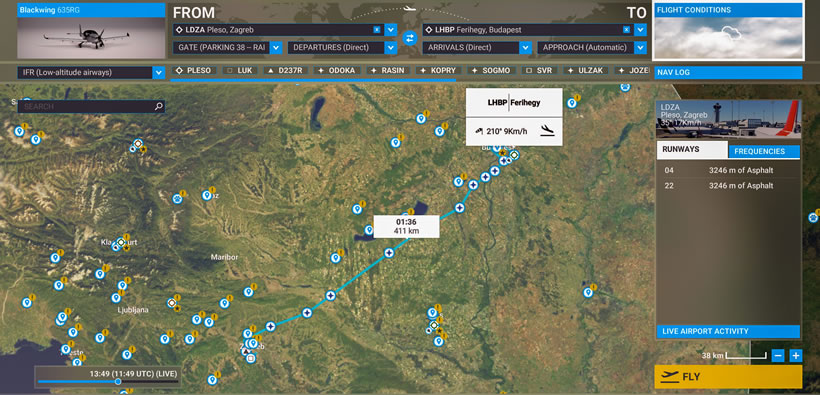
Task: Zoom out the map with minus button
Action: coord(778,356)
